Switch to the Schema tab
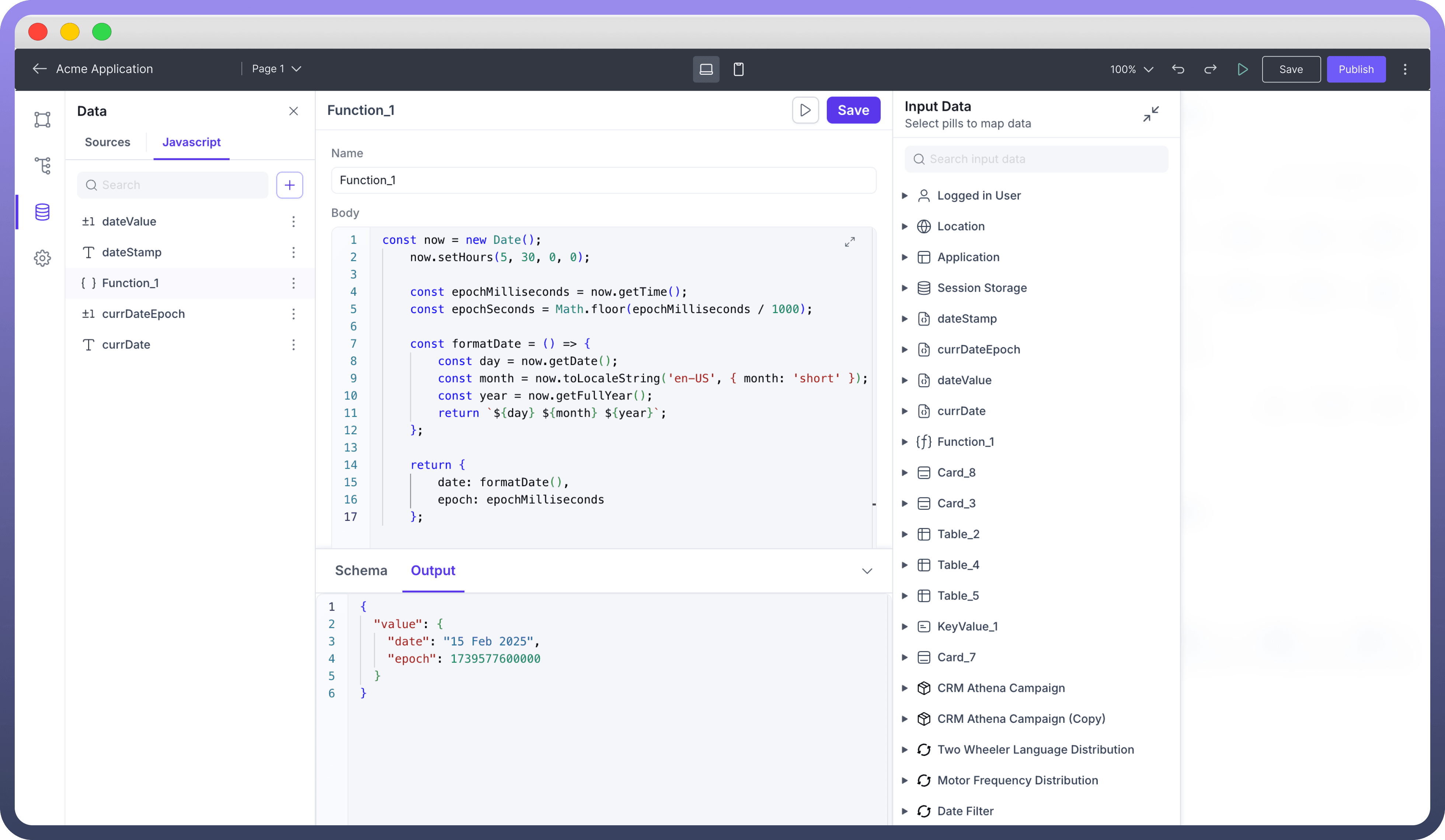Viewport: 1445px width, 840px height. (x=361, y=571)
